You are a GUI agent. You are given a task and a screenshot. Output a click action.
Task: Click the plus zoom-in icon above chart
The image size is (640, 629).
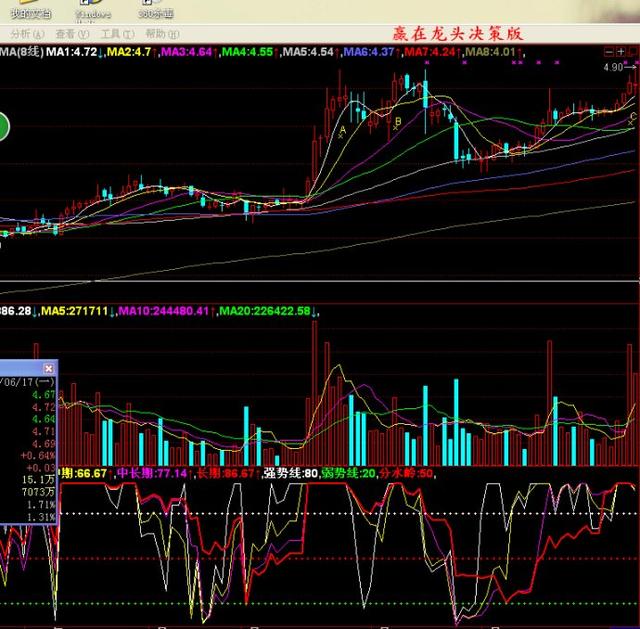point(621,52)
